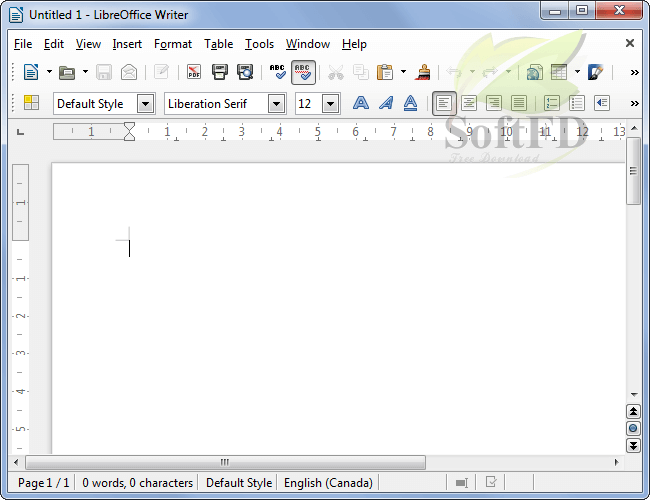
Task: Toggle Numbering list on/off
Action: click(x=552, y=103)
